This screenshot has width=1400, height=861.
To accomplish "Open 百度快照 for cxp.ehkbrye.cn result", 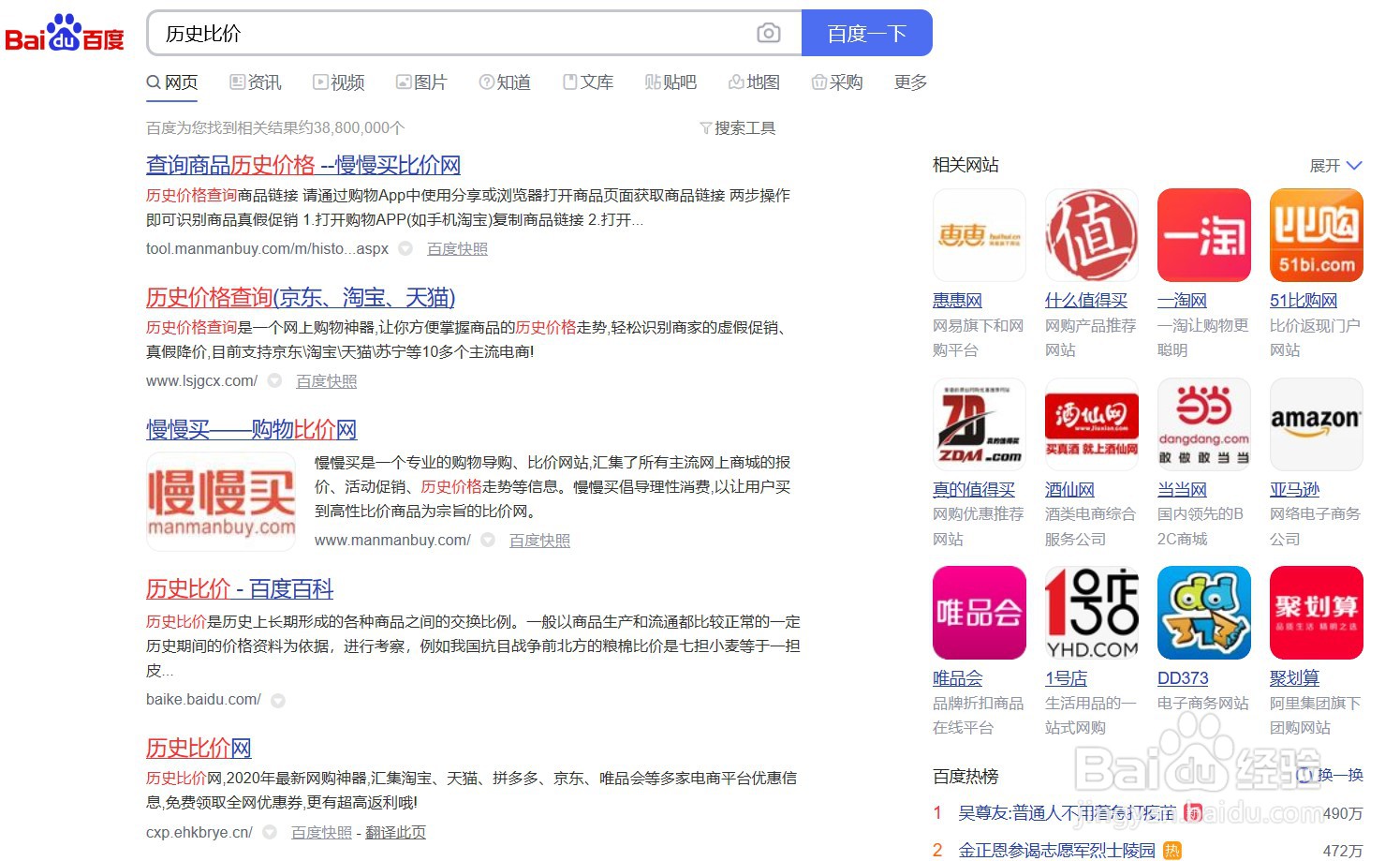I will [321, 832].
